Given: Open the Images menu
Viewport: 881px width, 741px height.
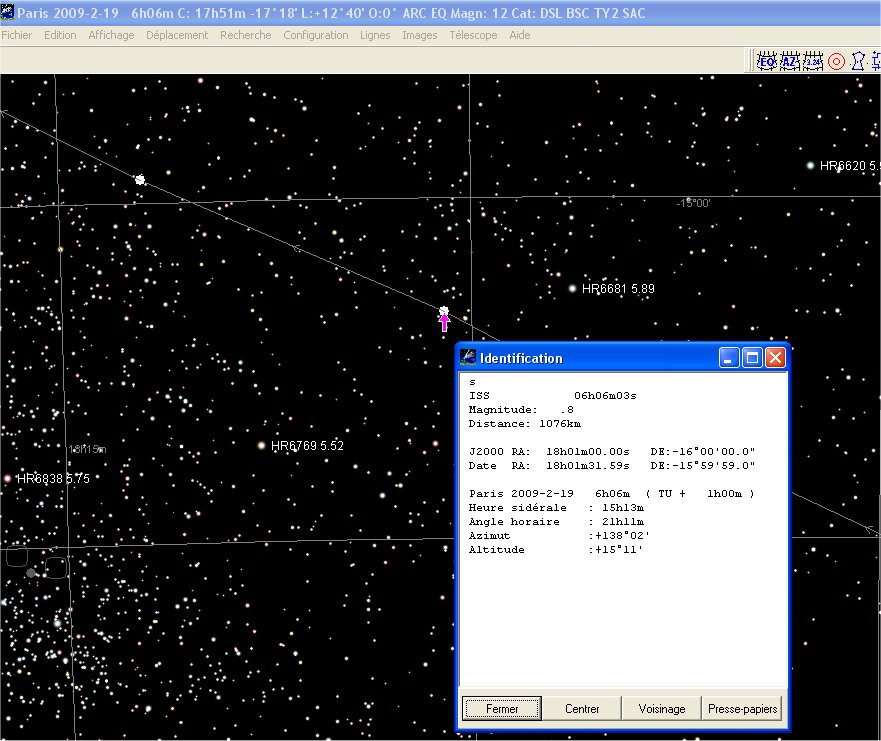Looking at the screenshot, I should [x=419, y=35].
